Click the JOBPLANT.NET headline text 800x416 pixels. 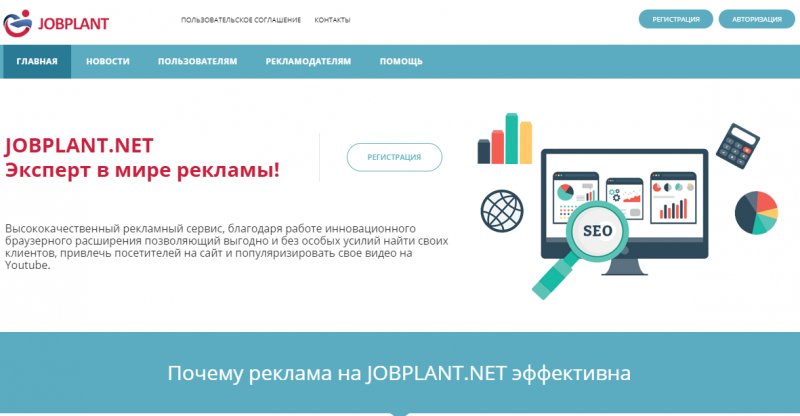pyautogui.click(x=79, y=146)
